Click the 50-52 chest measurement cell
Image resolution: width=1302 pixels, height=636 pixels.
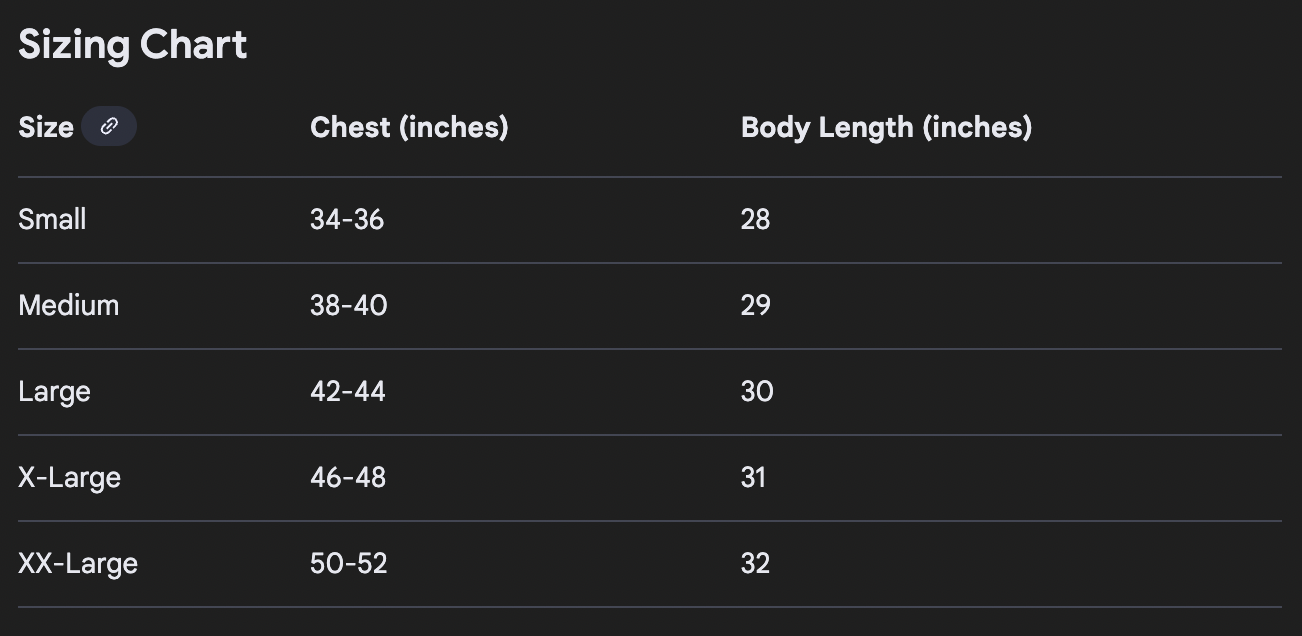[348, 563]
